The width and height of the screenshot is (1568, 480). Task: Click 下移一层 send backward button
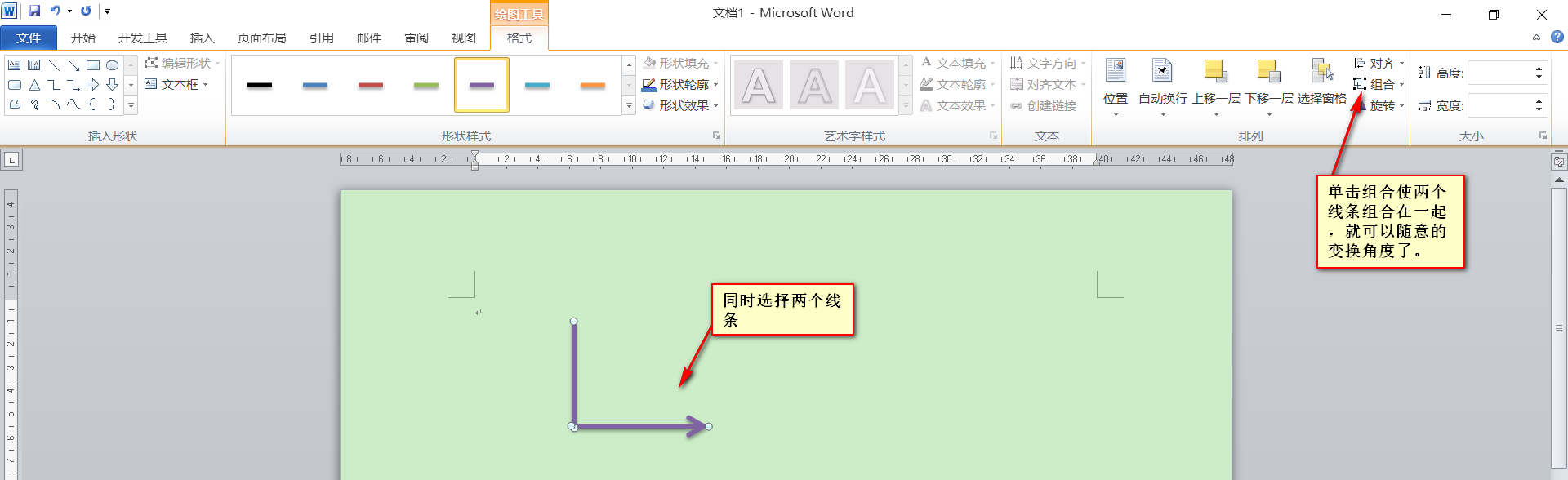(1269, 87)
